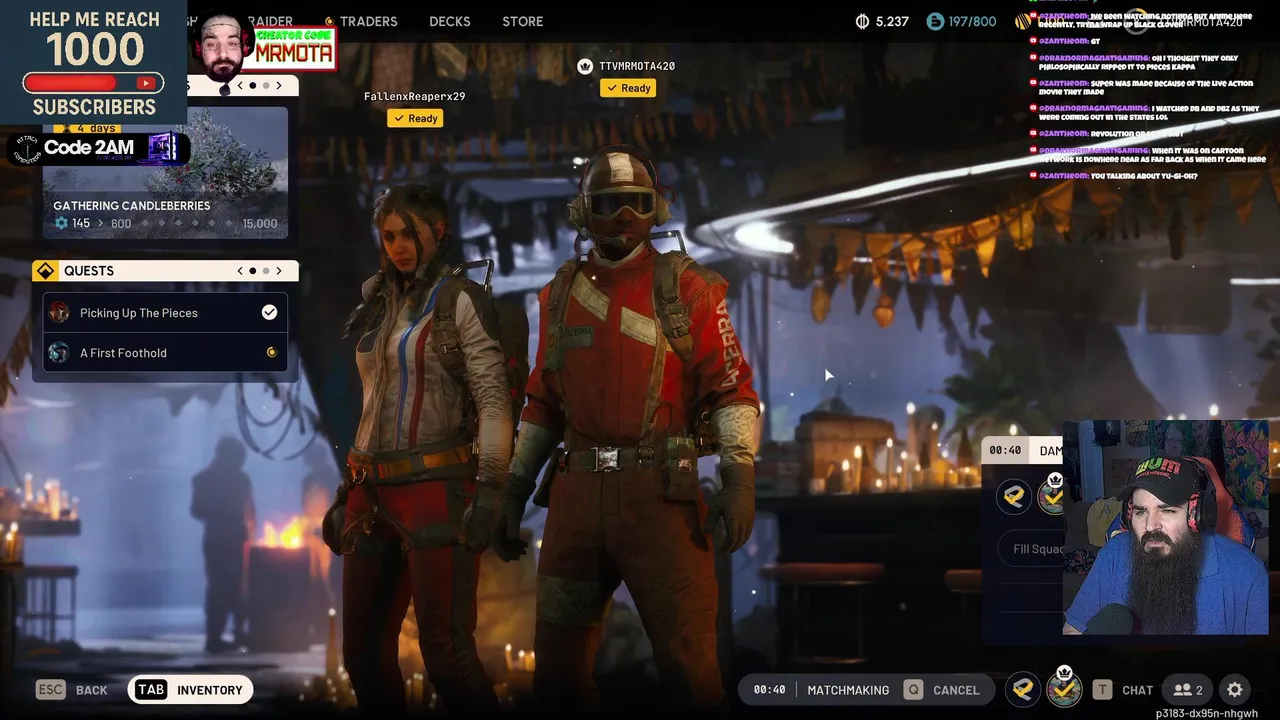Go to previous page in events panel
The height and width of the screenshot is (720, 1280).
[240, 86]
